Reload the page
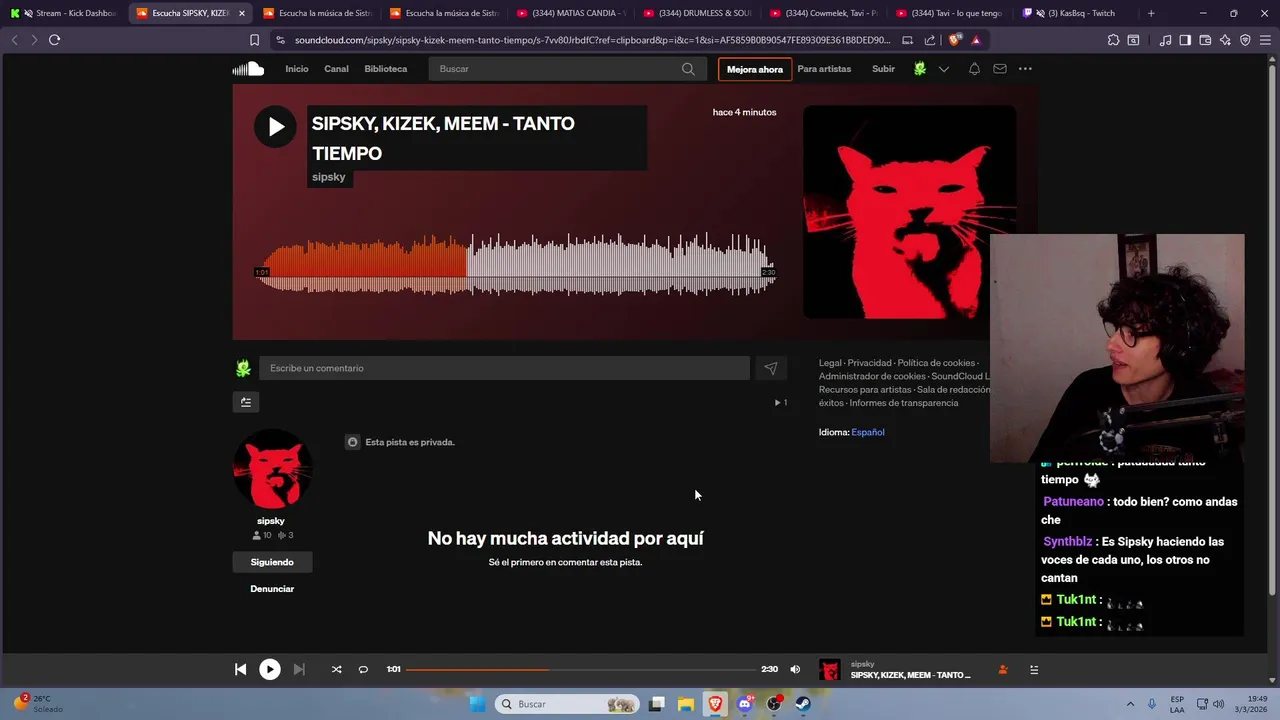Viewport: 1280px width, 720px height. (54, 40)
